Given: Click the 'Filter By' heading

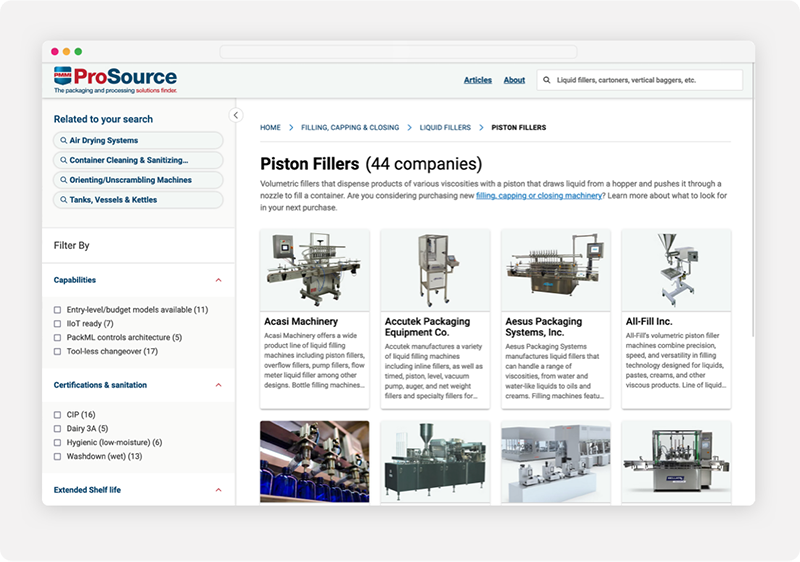Looking at the screenshot, I should tap(71, 246).
